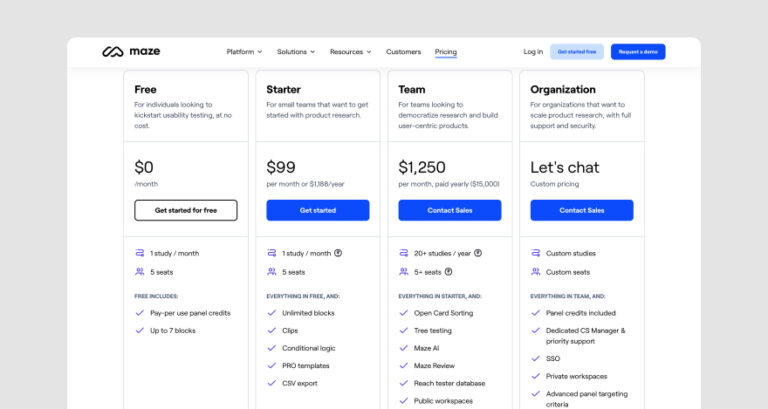Click the Maze logo icon
Screen dimensions: 768x409
112,52
